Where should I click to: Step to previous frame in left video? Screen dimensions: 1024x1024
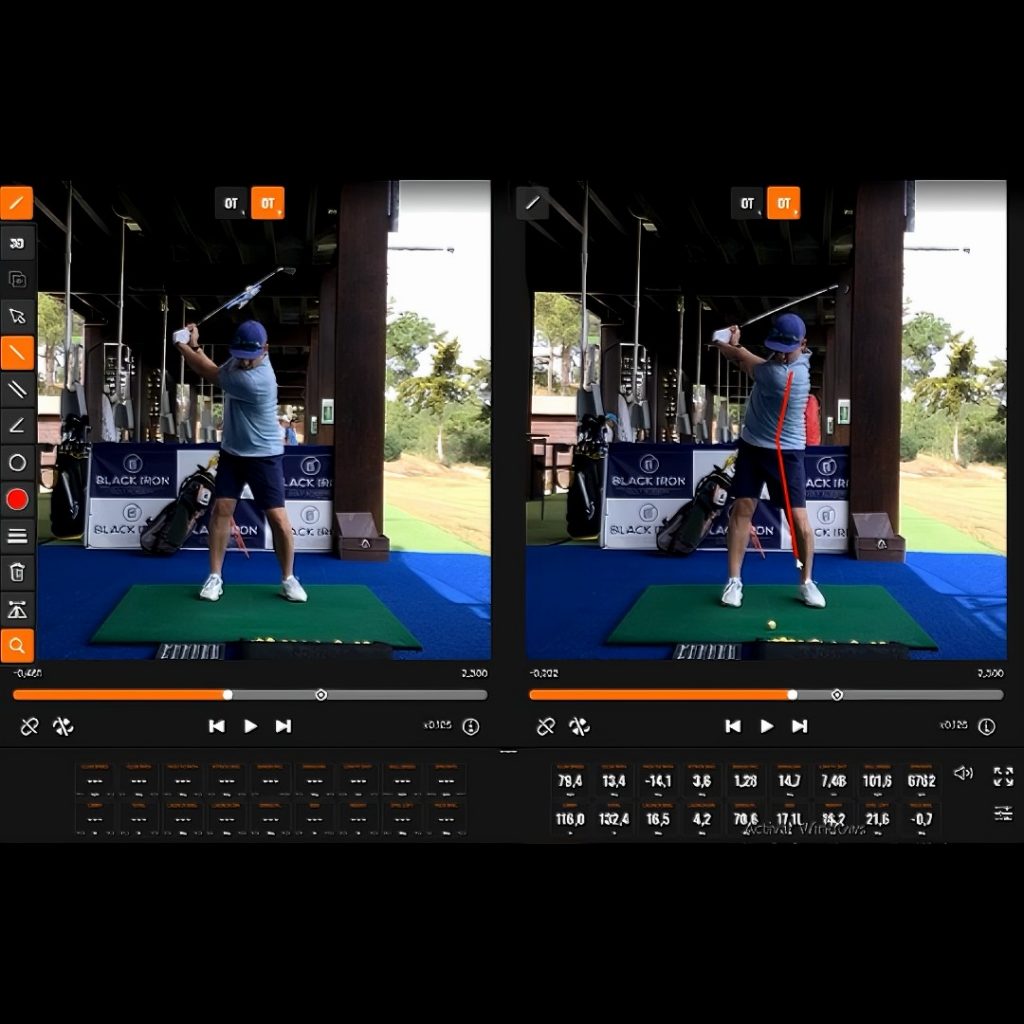click(x=217, y=726)
